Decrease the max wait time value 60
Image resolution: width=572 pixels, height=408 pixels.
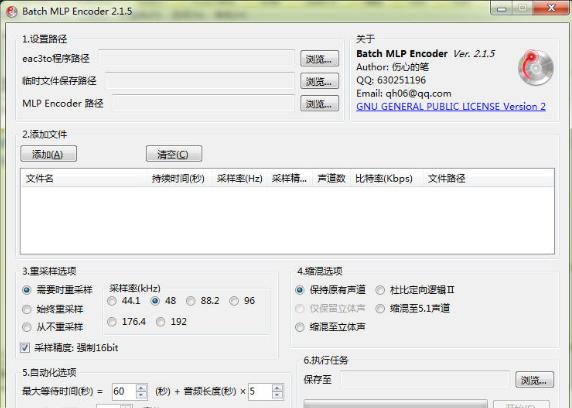(142, 396)
